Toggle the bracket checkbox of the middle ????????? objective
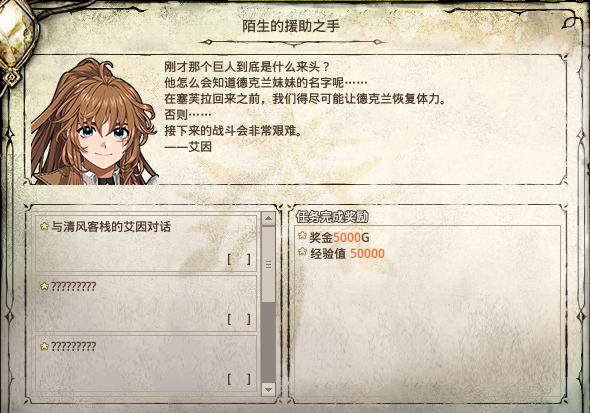The height and width of the screenshot is (413, 590). (x=239, y=319)
